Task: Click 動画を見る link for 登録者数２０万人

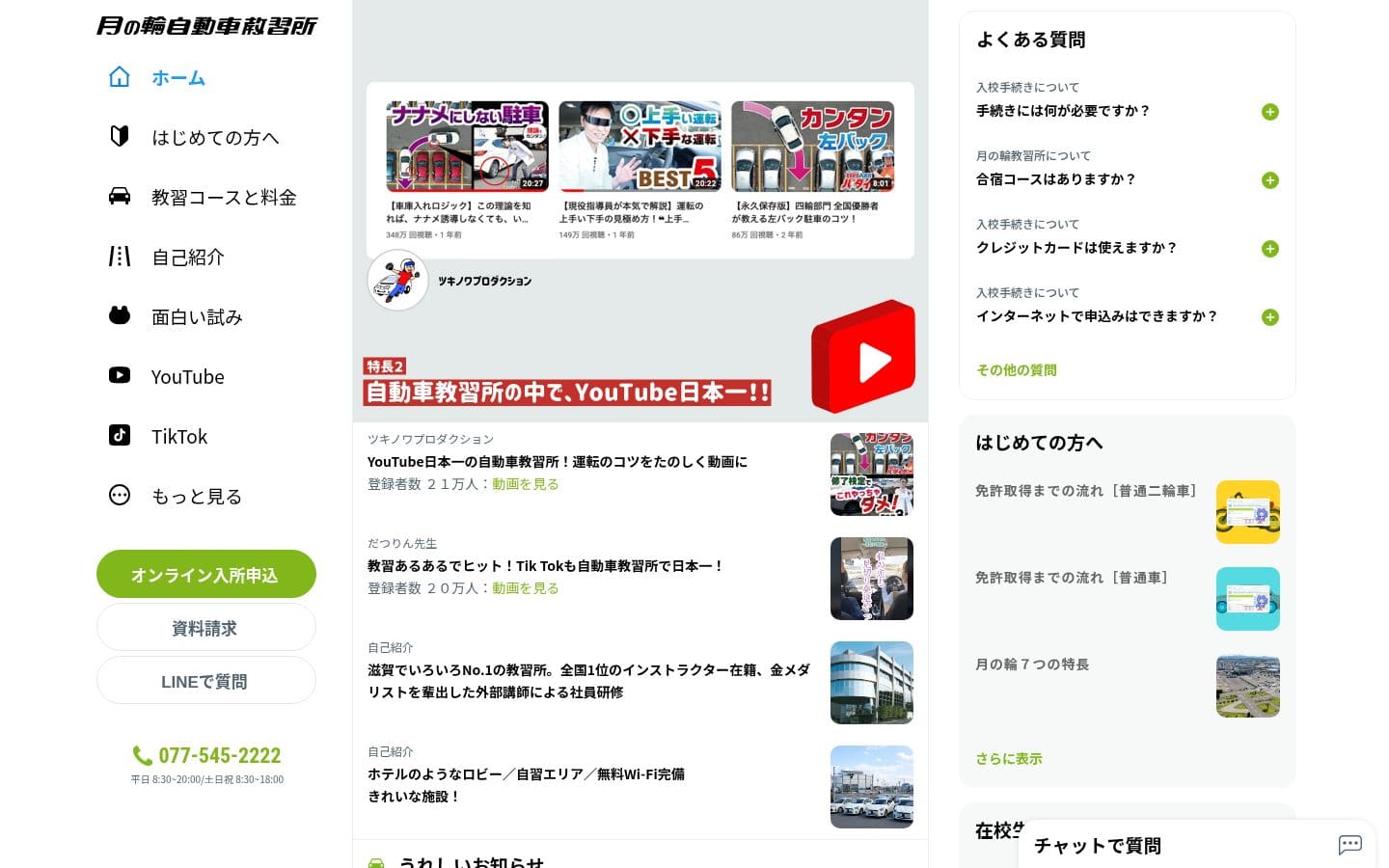Action: (x=526, y=588)
